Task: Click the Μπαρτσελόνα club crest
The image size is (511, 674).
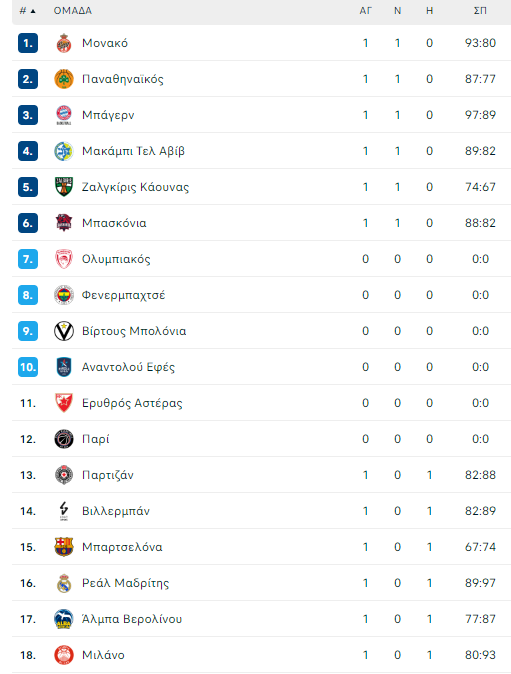Action: tap(64, 547)
